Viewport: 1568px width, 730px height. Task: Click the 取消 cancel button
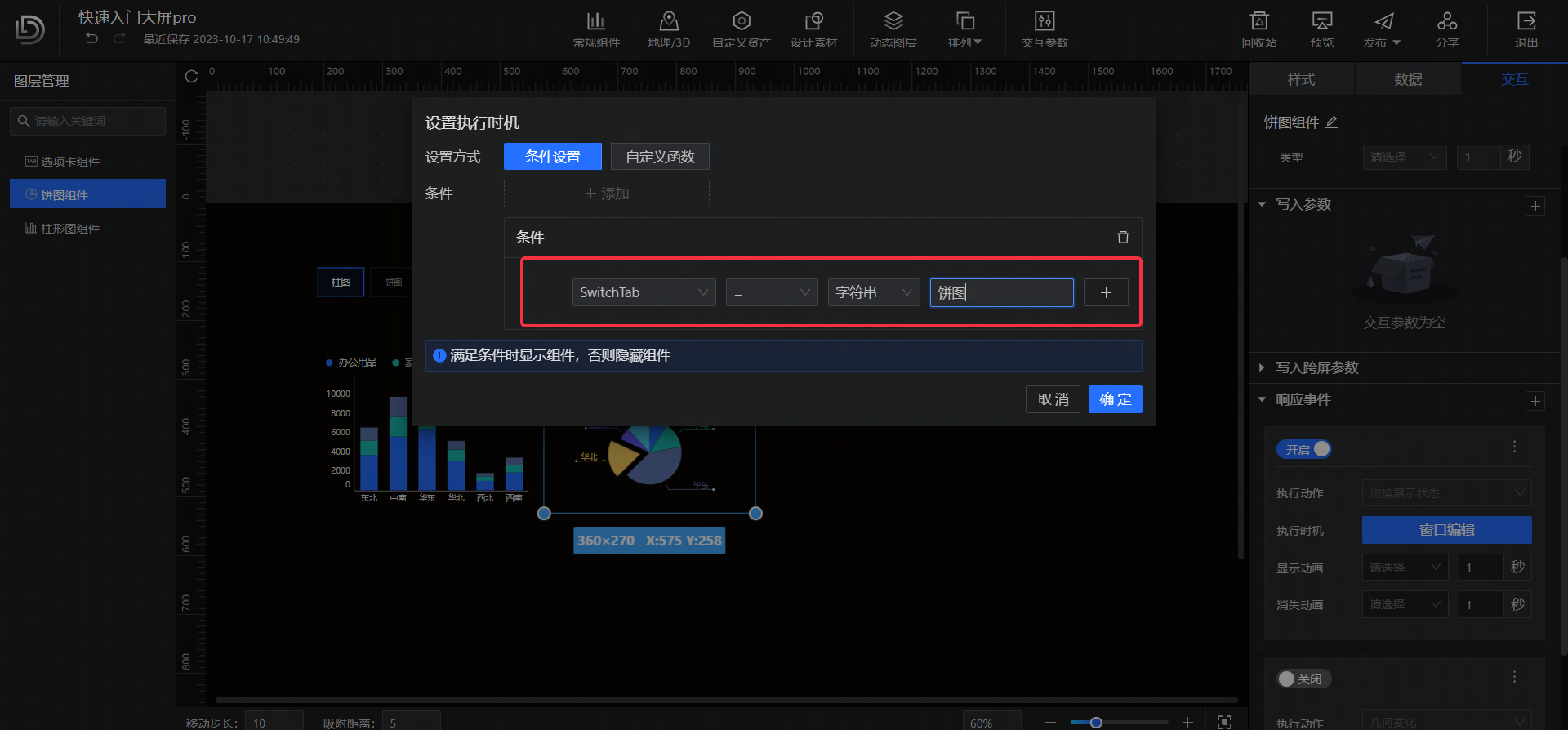coord(1053,399)
